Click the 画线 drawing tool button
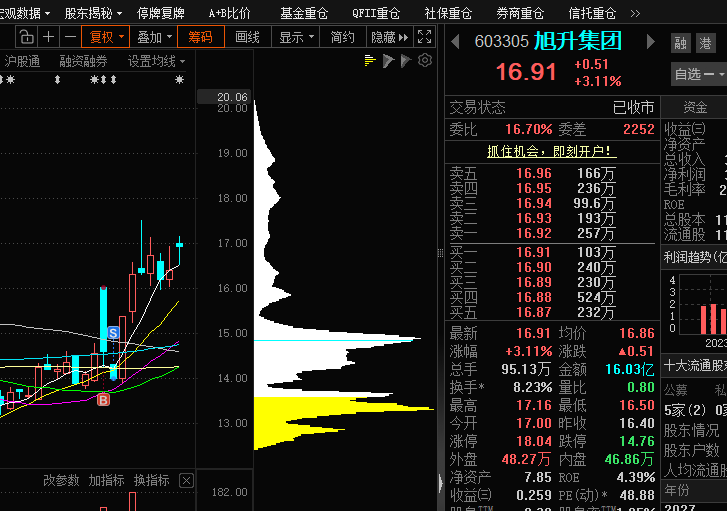The height and width of the screenshot is (511, 727). [x=248, y=37]
